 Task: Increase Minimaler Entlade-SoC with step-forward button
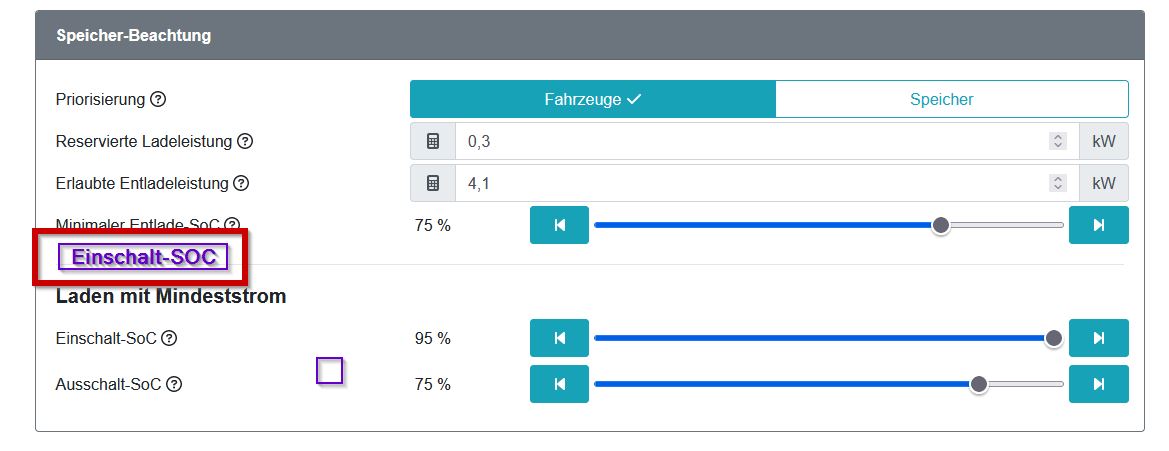(1098, 225)
